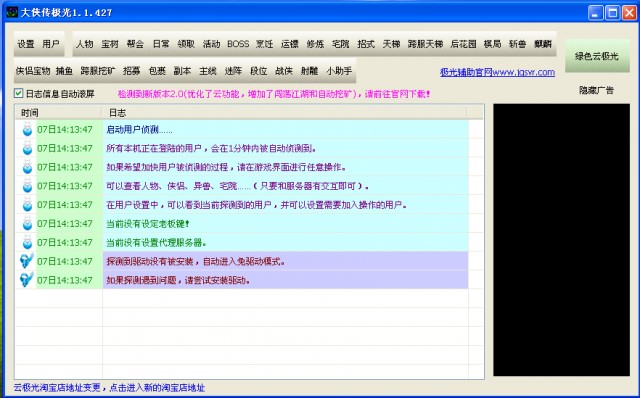Select log text 启动用户侦测……

(139, 130)
